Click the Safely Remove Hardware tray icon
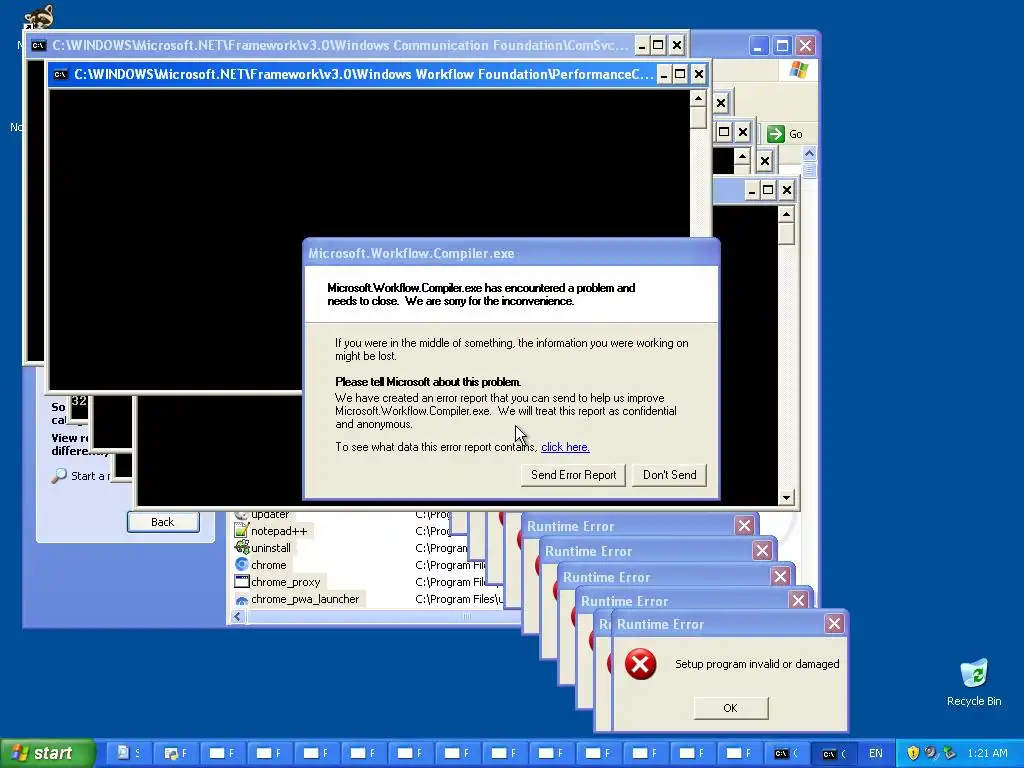 click(949, 753)
